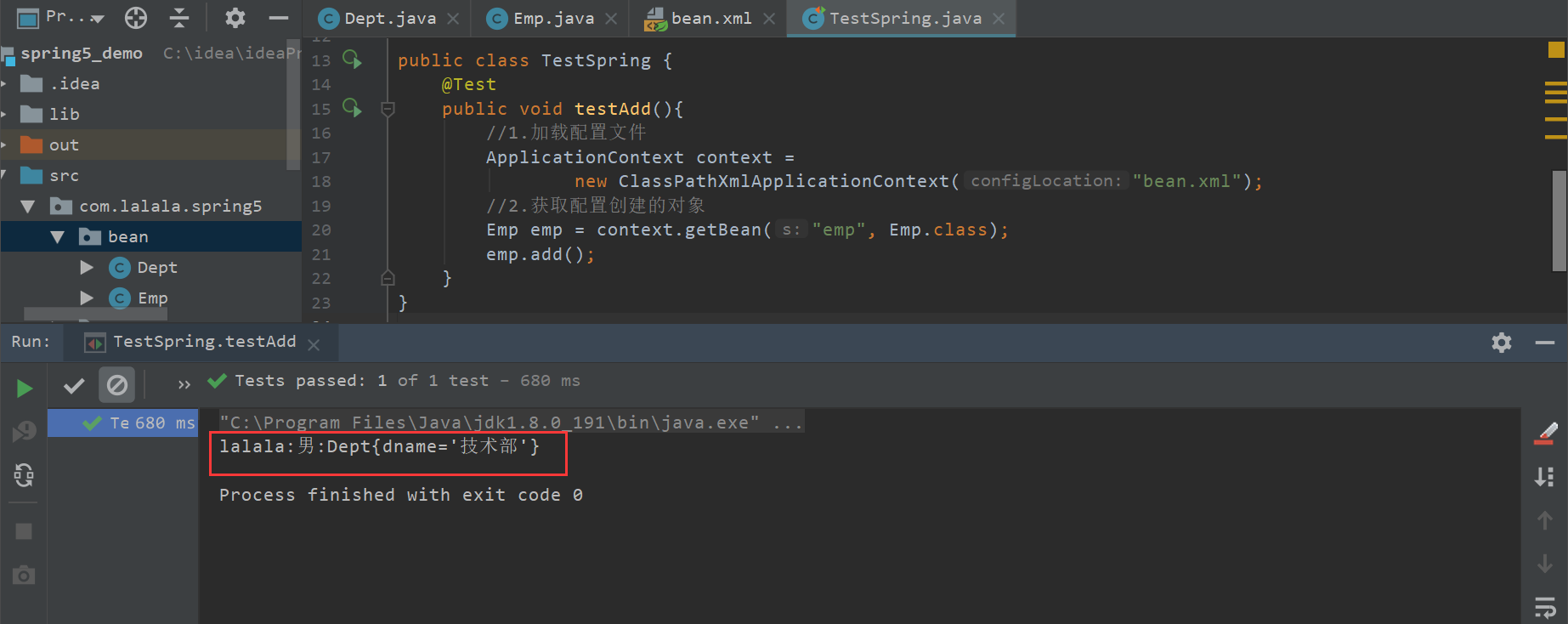Click the editor inspection status indicator
1568x624 pixels.
[x=1556, y=50]
